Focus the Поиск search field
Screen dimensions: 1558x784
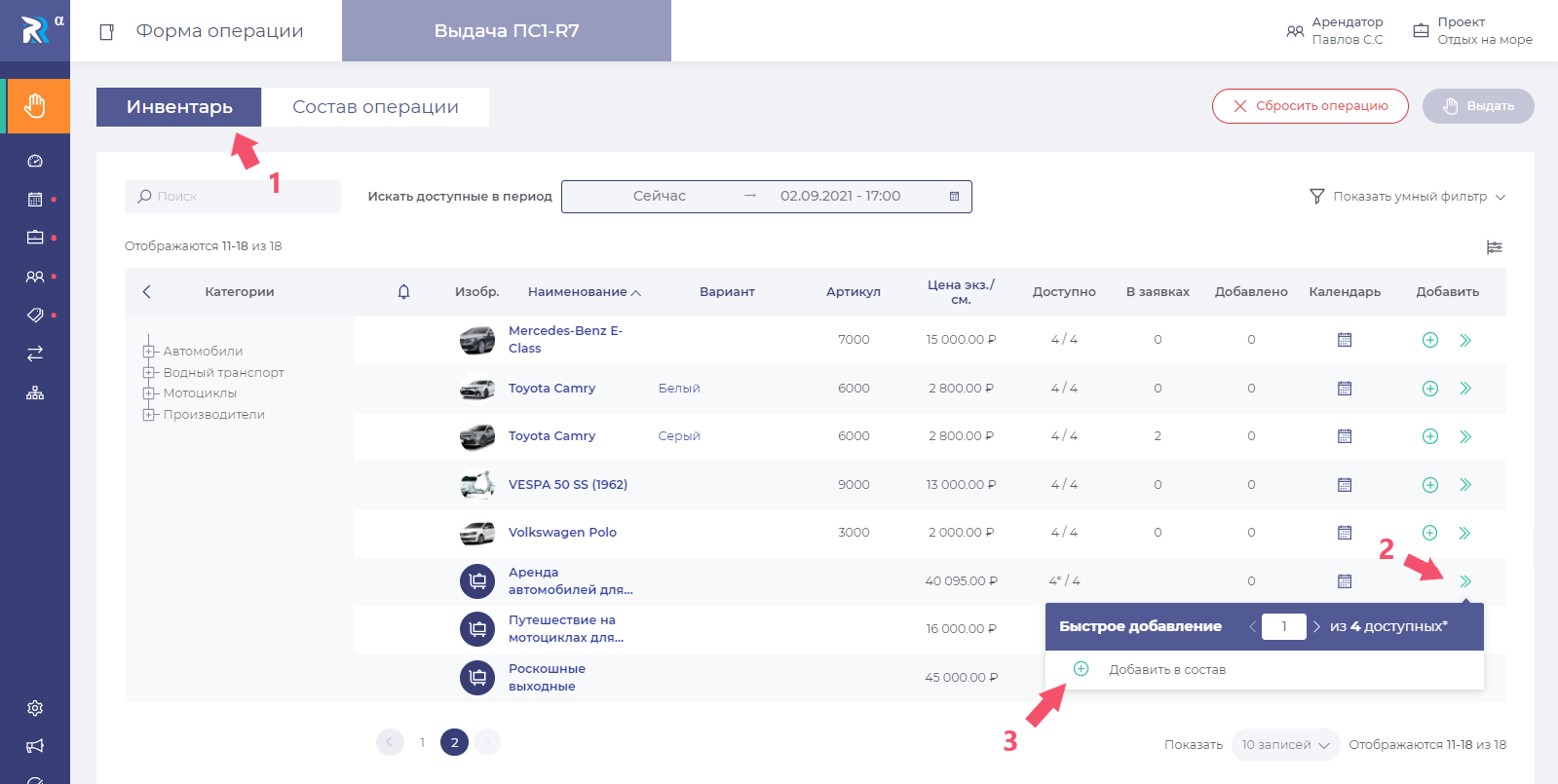tap(233, 197)
